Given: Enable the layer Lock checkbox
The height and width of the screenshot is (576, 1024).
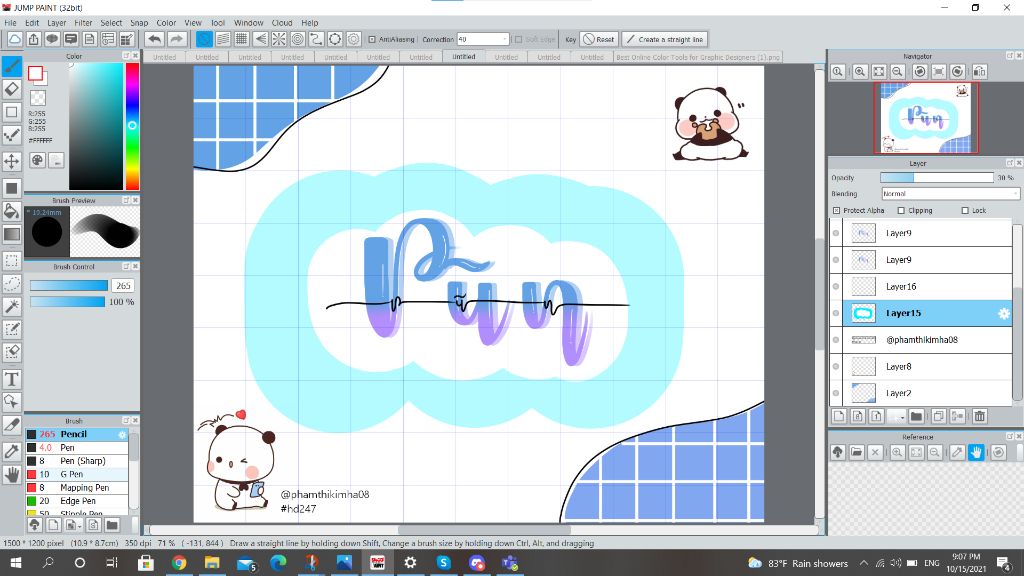Looking at the screenshot, I should 965,210.
